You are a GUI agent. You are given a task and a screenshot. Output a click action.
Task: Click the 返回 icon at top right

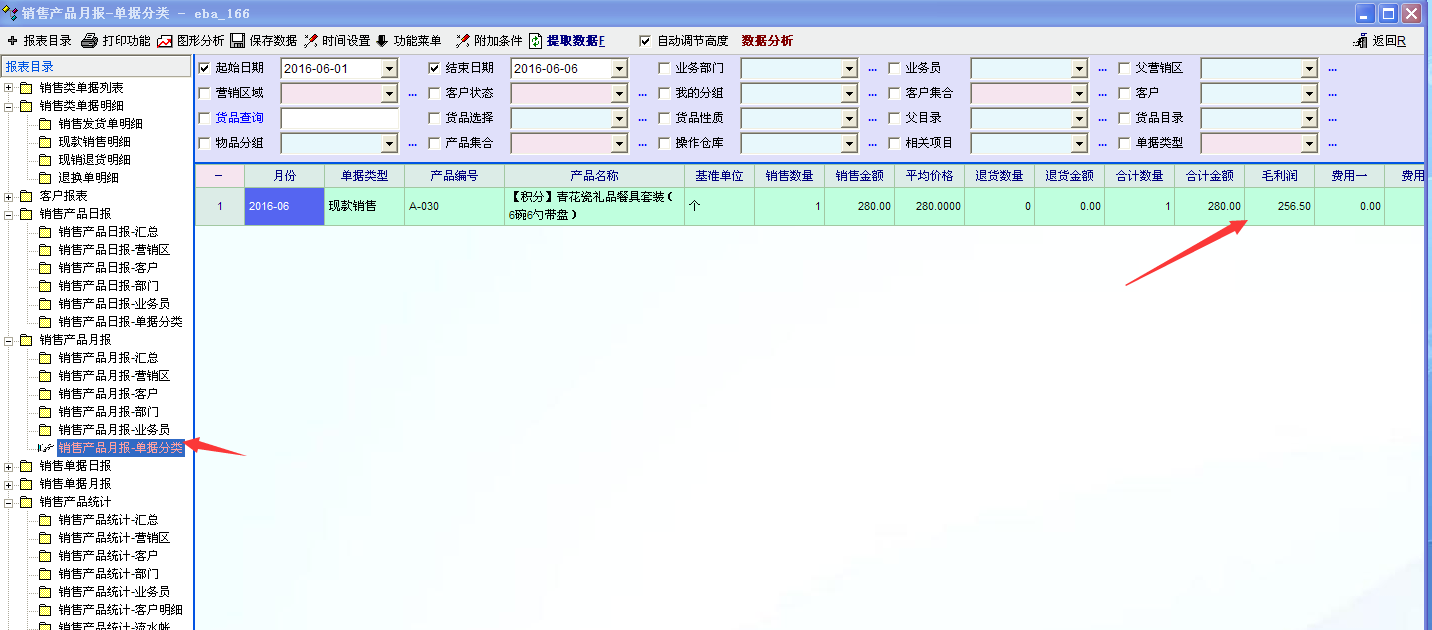click(1360, 41)
